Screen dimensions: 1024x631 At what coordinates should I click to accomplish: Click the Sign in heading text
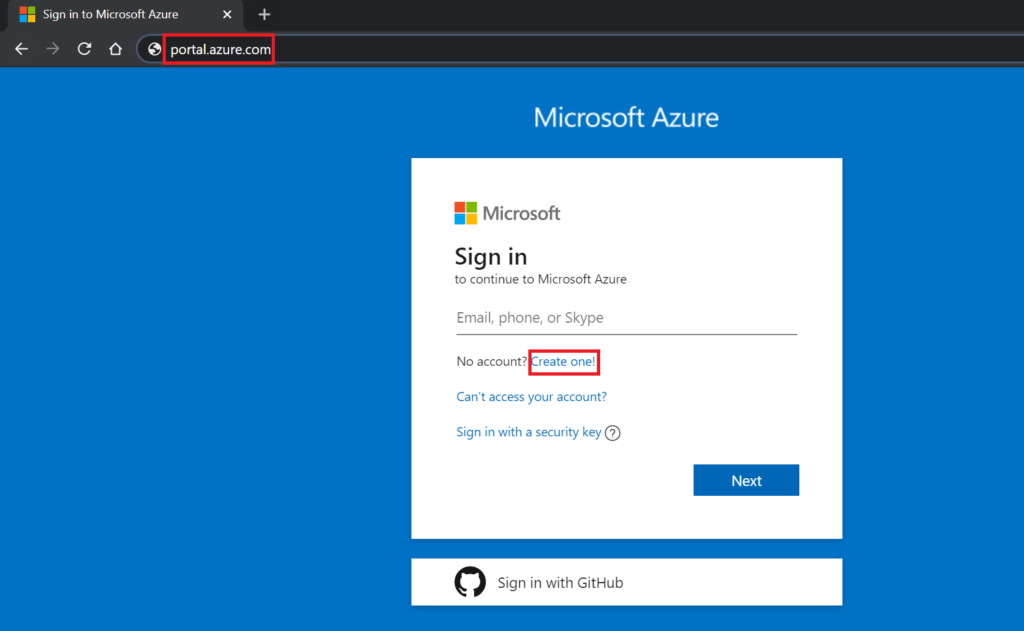(490, 257)
